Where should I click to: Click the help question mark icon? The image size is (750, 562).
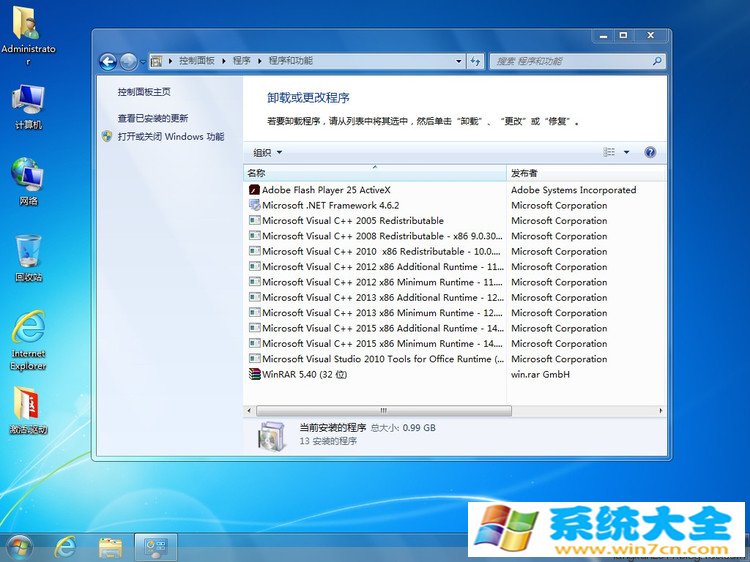pyautogui.click(x=650, y=153)
